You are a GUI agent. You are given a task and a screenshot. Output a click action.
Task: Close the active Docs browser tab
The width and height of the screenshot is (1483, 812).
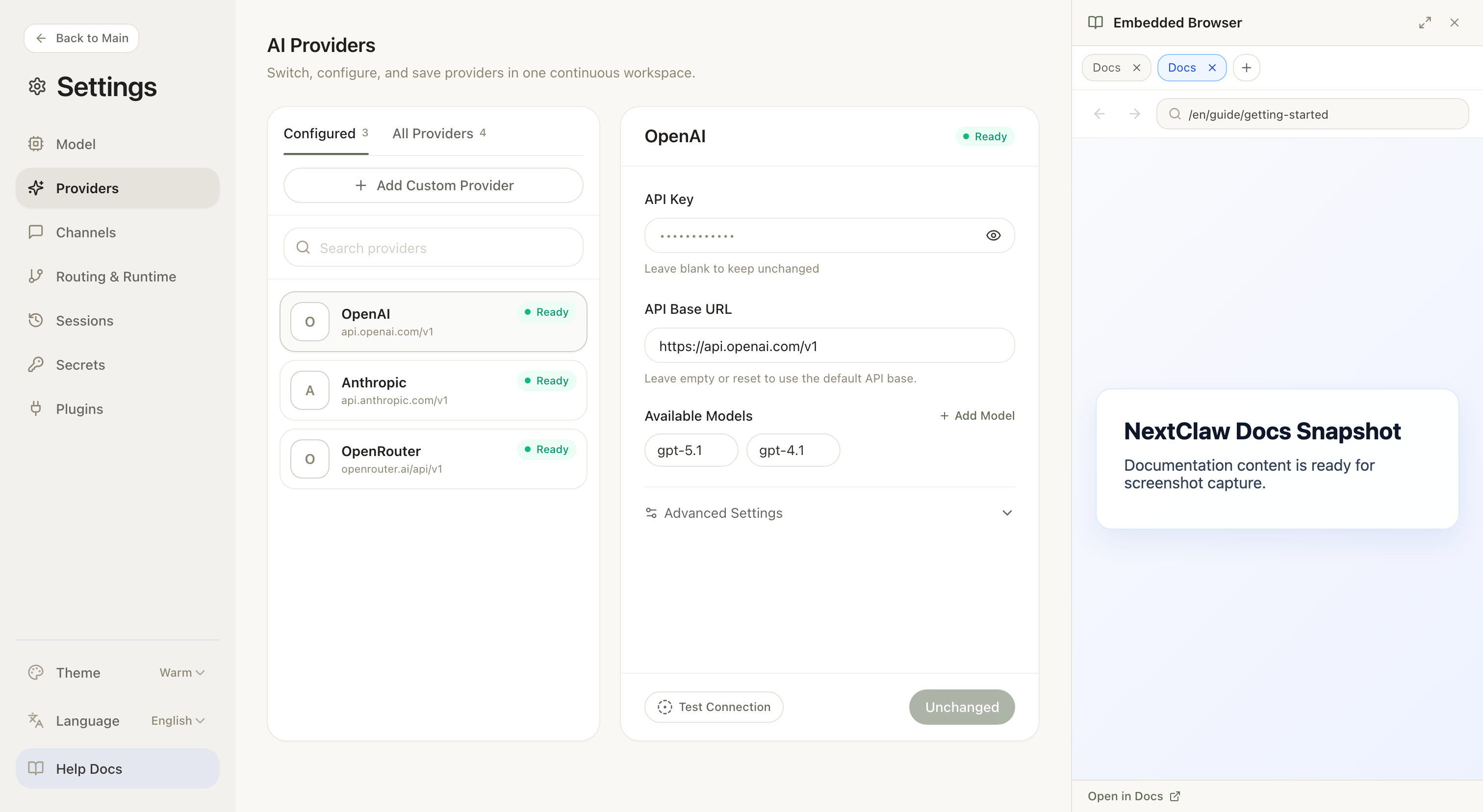1212,68
